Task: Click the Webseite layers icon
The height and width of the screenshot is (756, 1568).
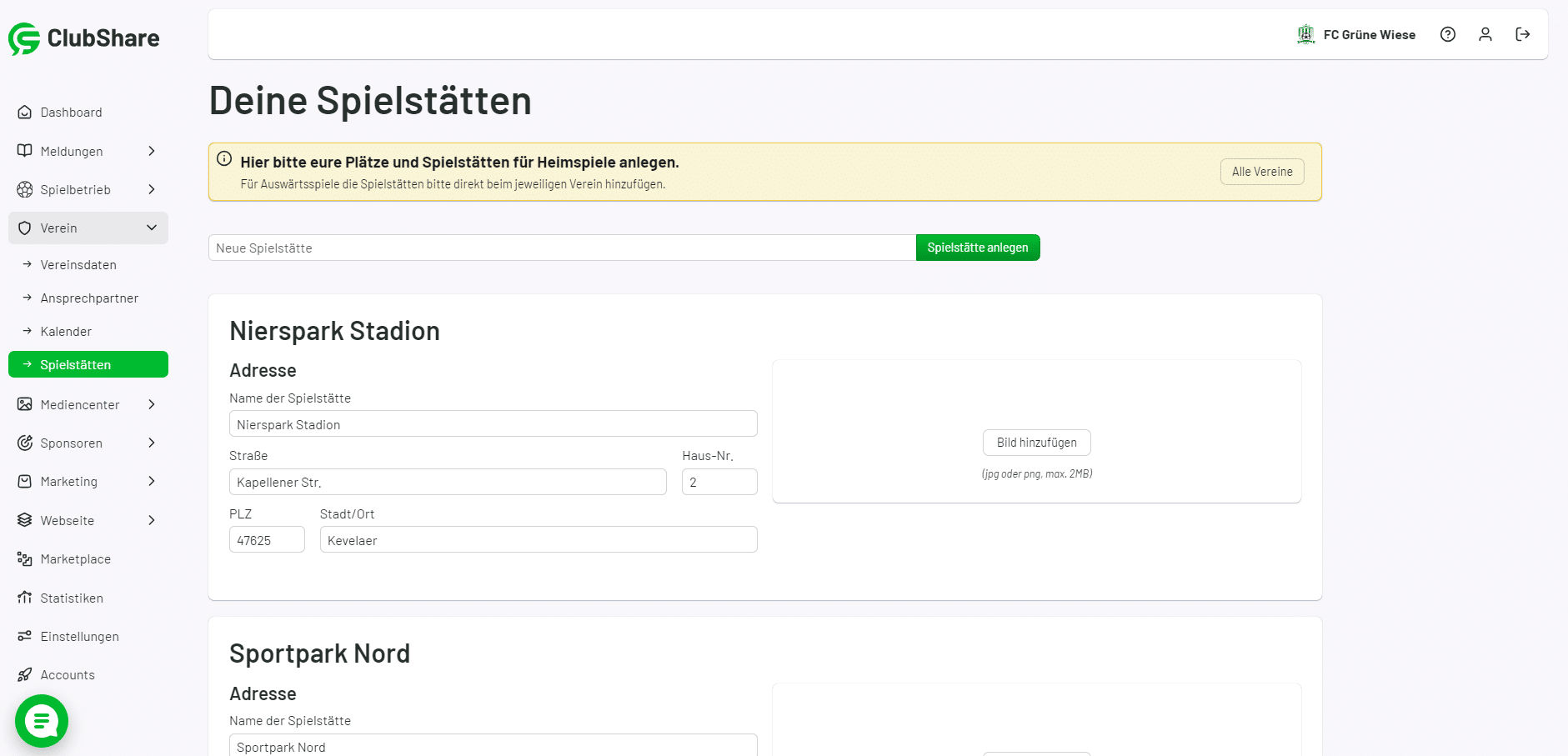Action: (25, 520)
